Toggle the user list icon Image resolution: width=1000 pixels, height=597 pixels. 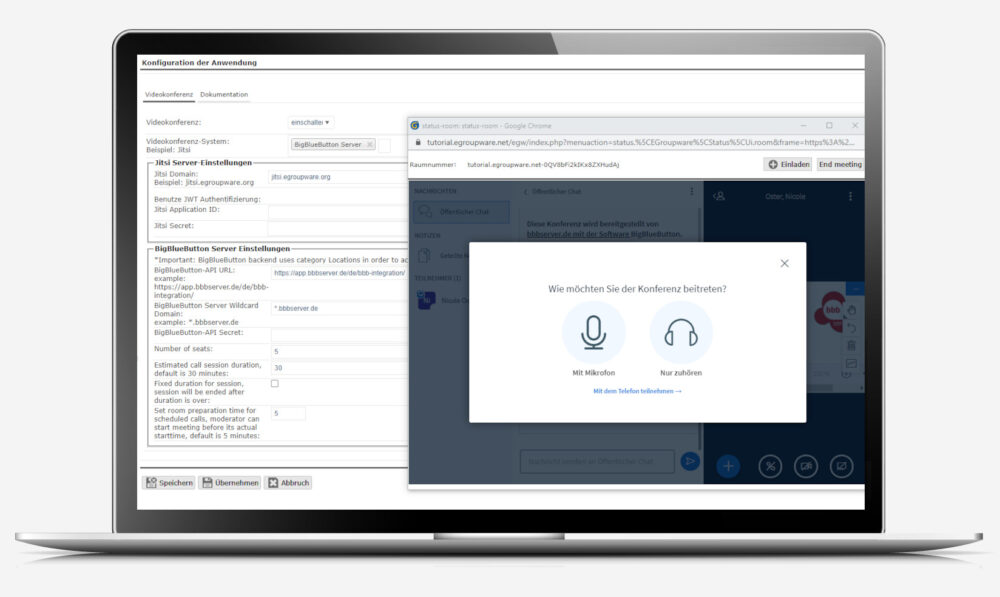click(x=718, y=196)
